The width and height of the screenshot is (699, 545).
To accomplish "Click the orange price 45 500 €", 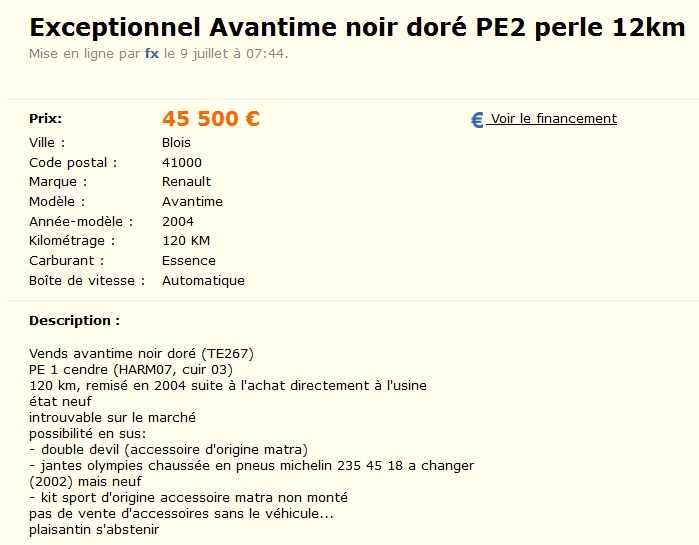I will tap(210, 119).
